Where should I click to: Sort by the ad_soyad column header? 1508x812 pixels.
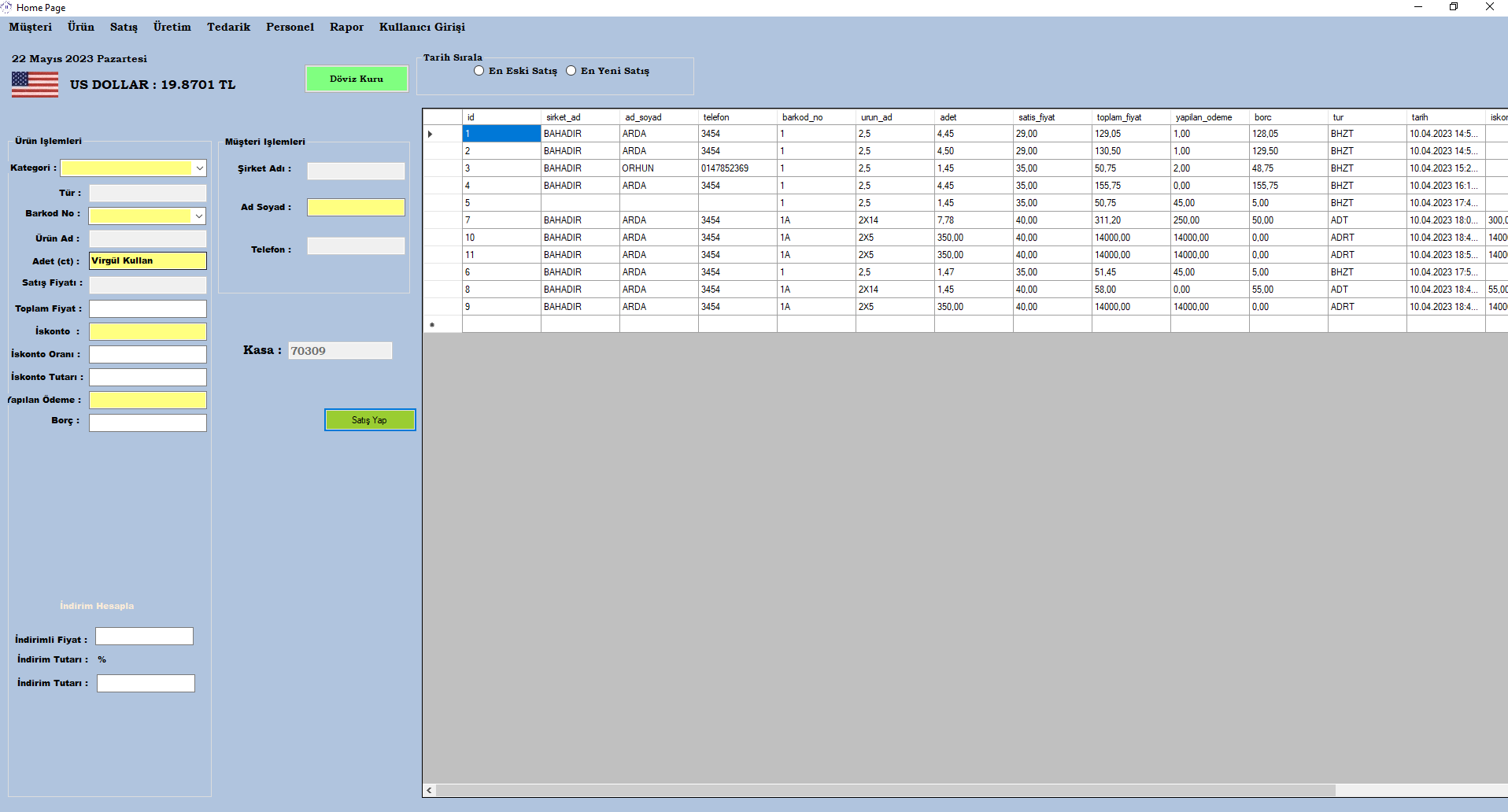click(659, 117)
